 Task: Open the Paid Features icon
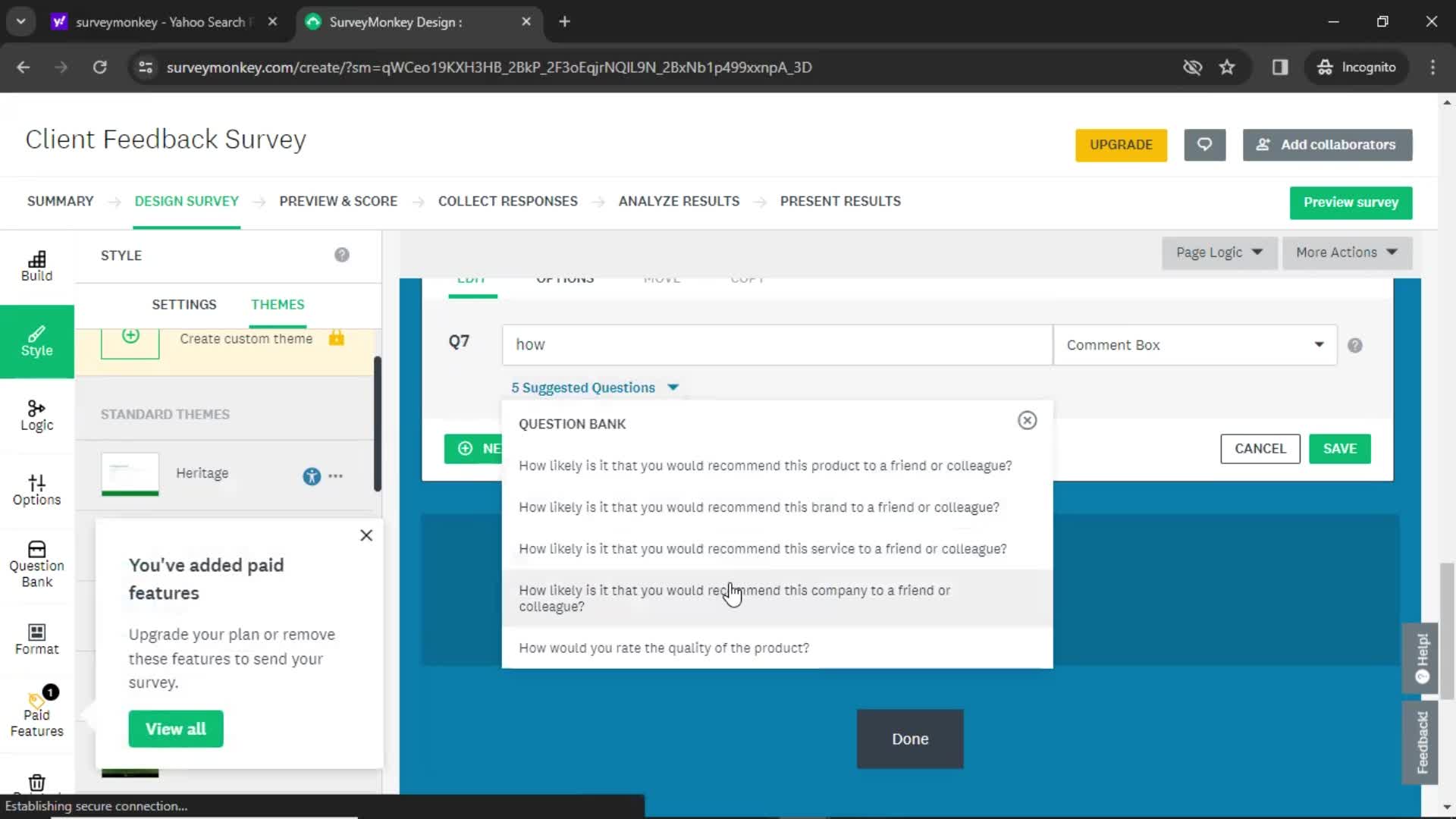click(36, 708)
